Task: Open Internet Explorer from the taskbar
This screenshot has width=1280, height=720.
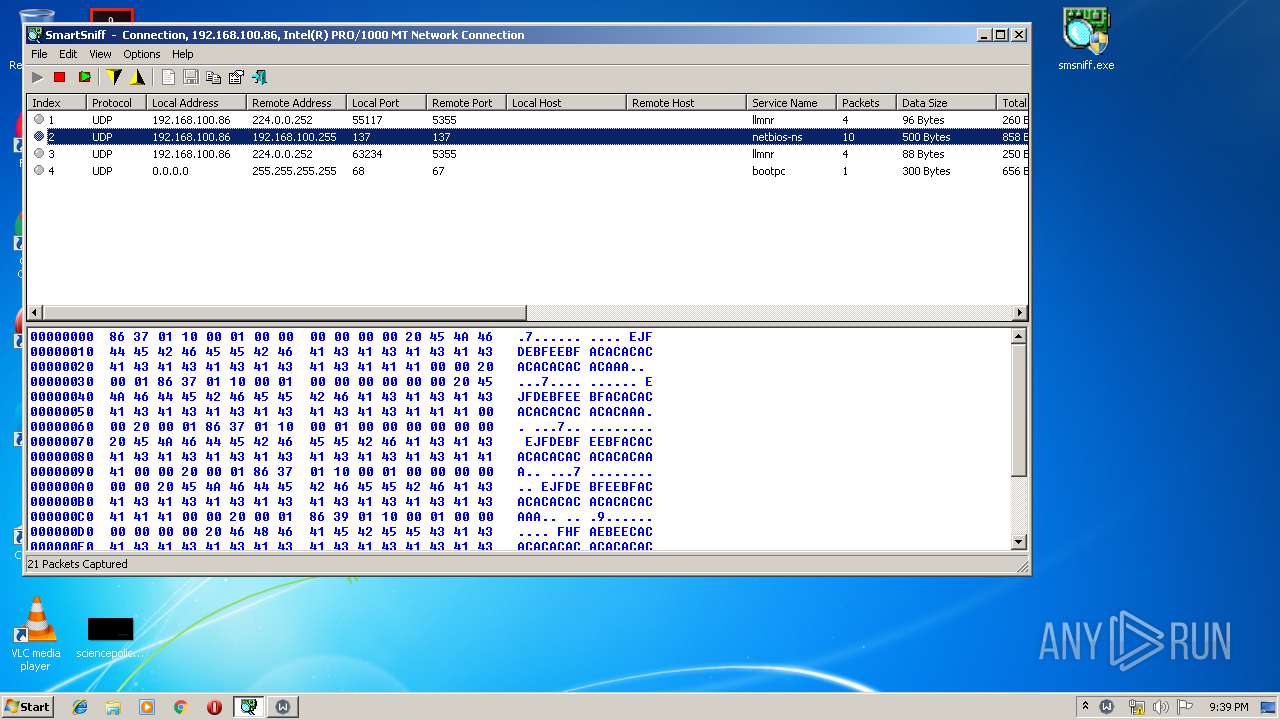Action: (x=80, y=707)
